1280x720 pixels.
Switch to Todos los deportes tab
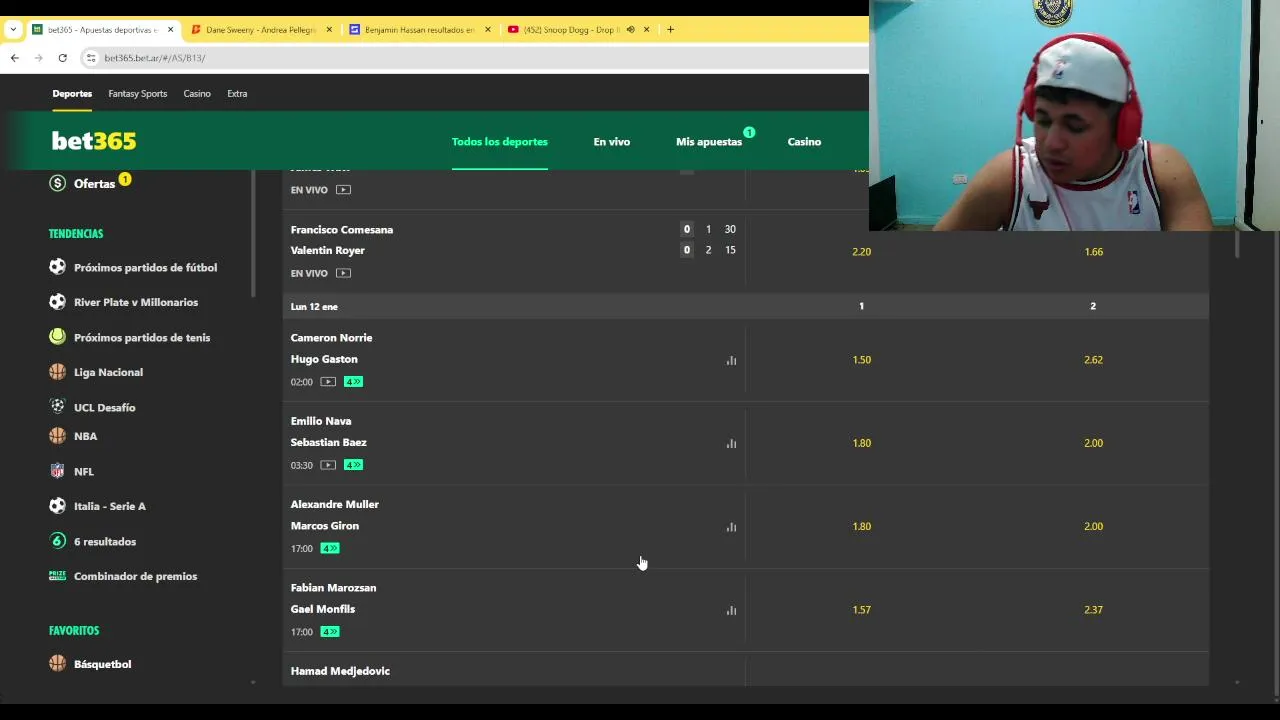pyautogui.click(x=500, y=142)
